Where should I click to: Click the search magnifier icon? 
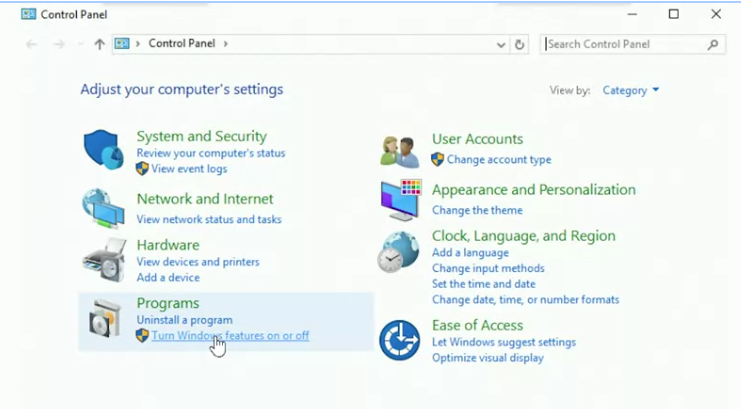pos(713,44)
